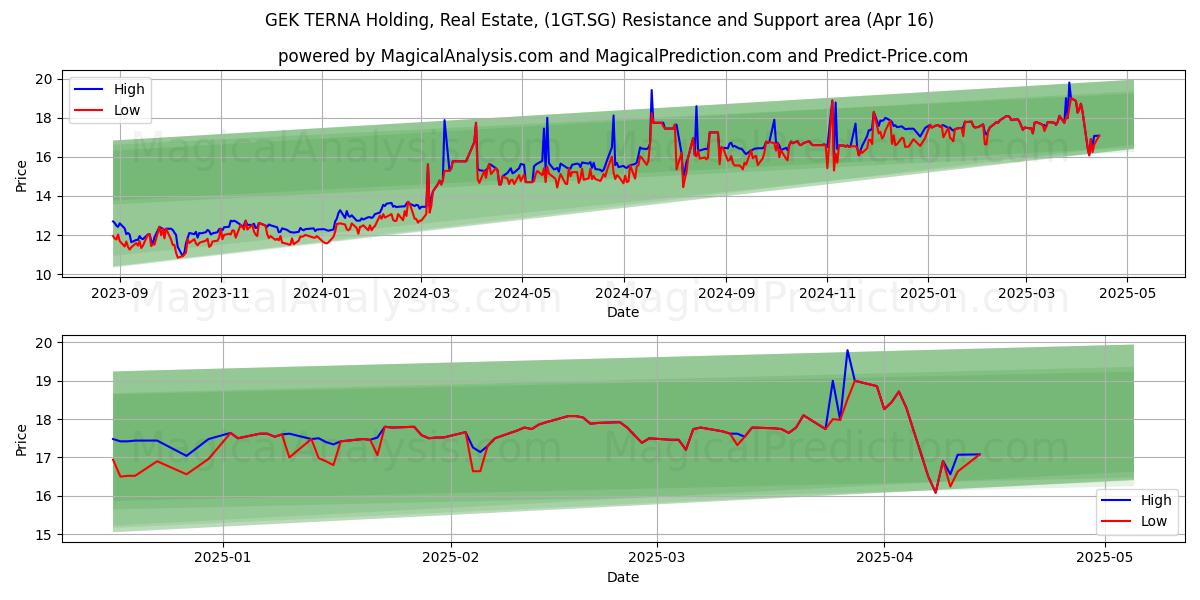The width and height of the screenshot is (1200, 600).
Task: Click the 'Date' axis label under top chart
Action: (x=623, y=312)
